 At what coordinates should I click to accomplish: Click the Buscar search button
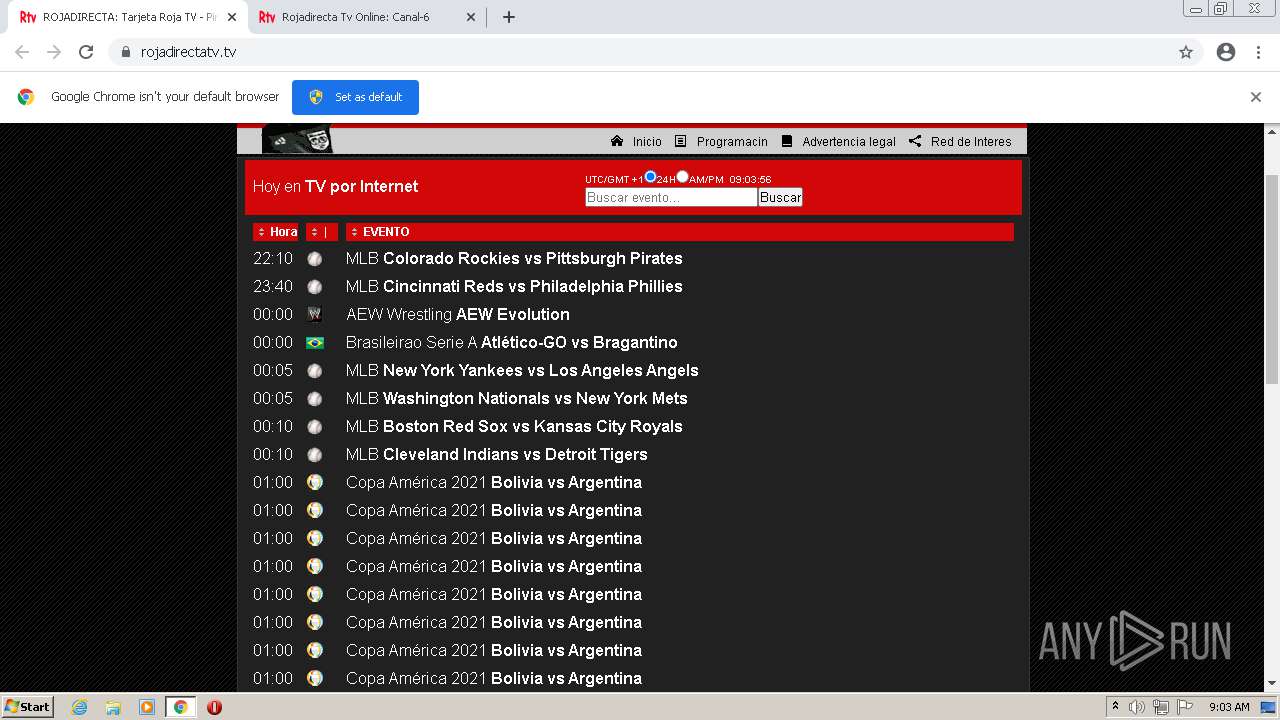point(780,197)
